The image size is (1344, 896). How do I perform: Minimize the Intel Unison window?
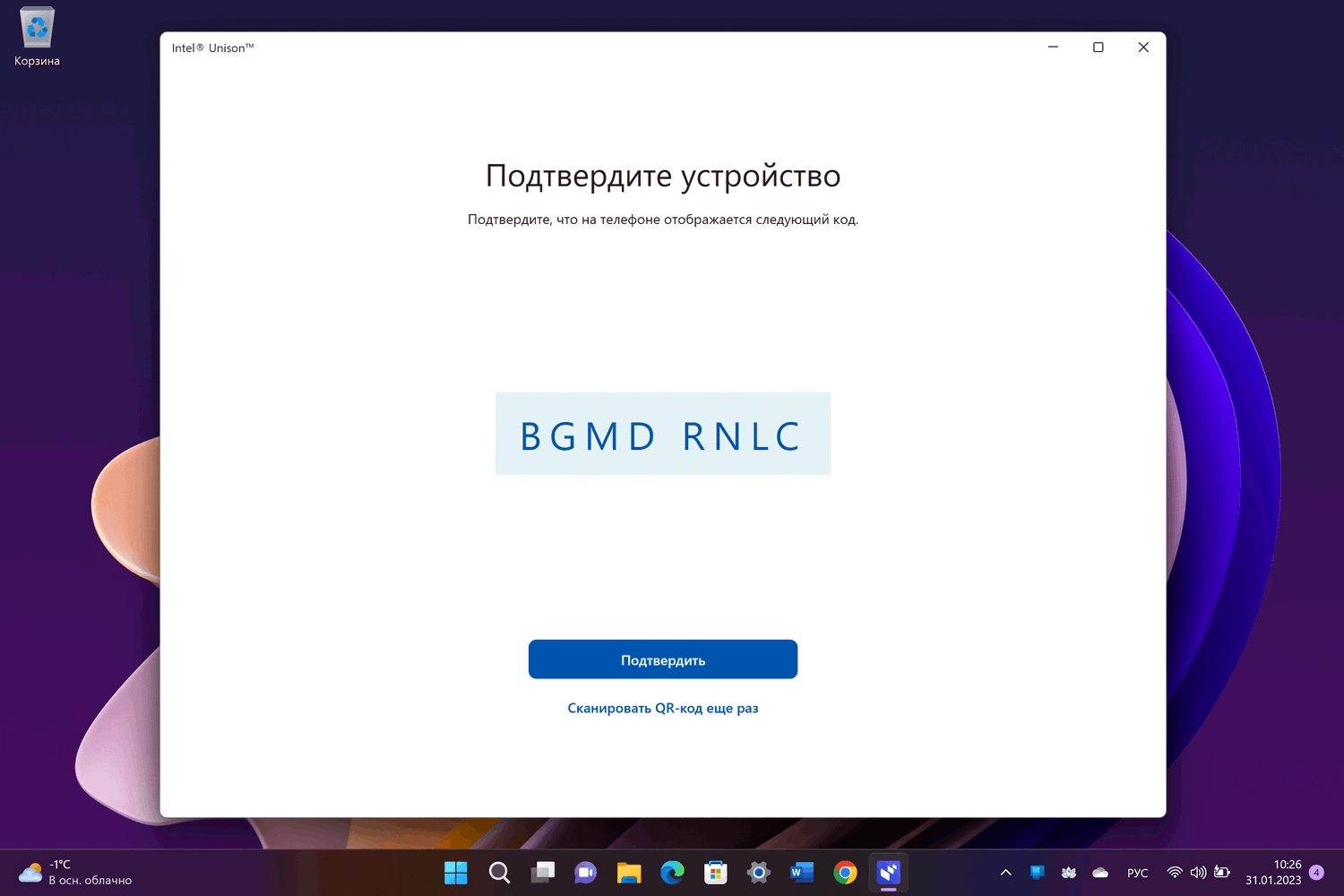1054,47
